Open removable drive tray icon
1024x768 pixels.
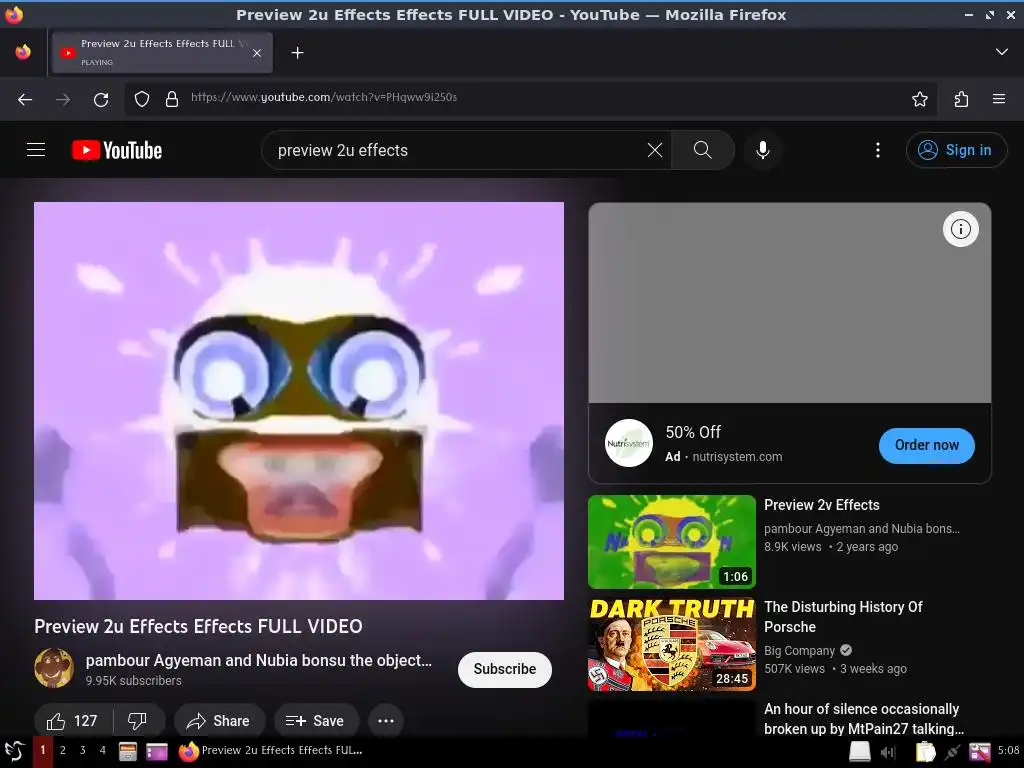859,752
